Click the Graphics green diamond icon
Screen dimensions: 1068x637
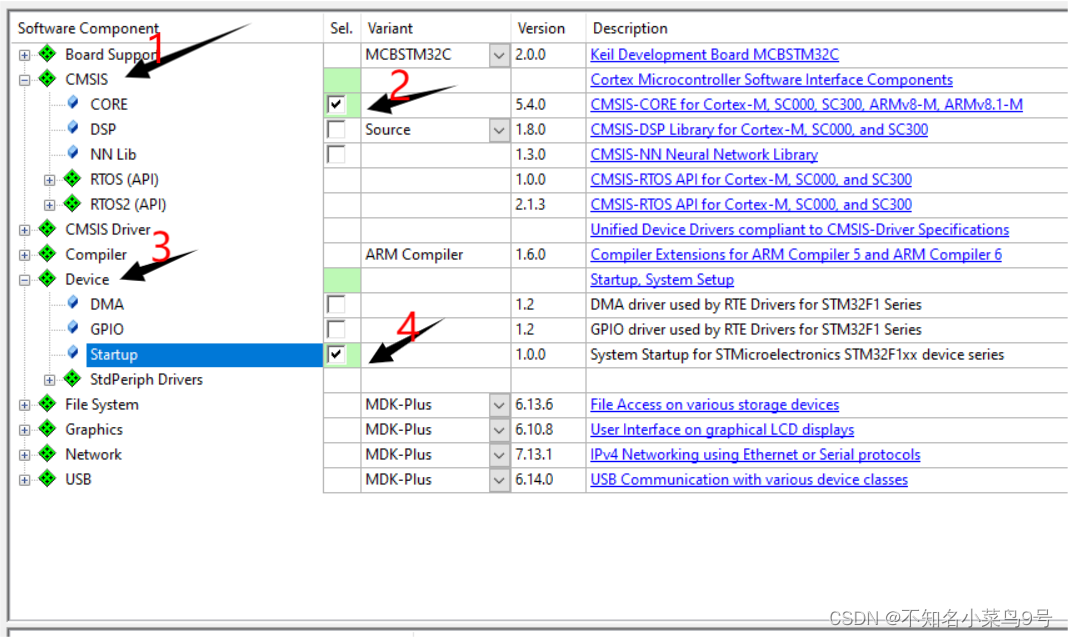pyautogui.click(x=47, y=429)
